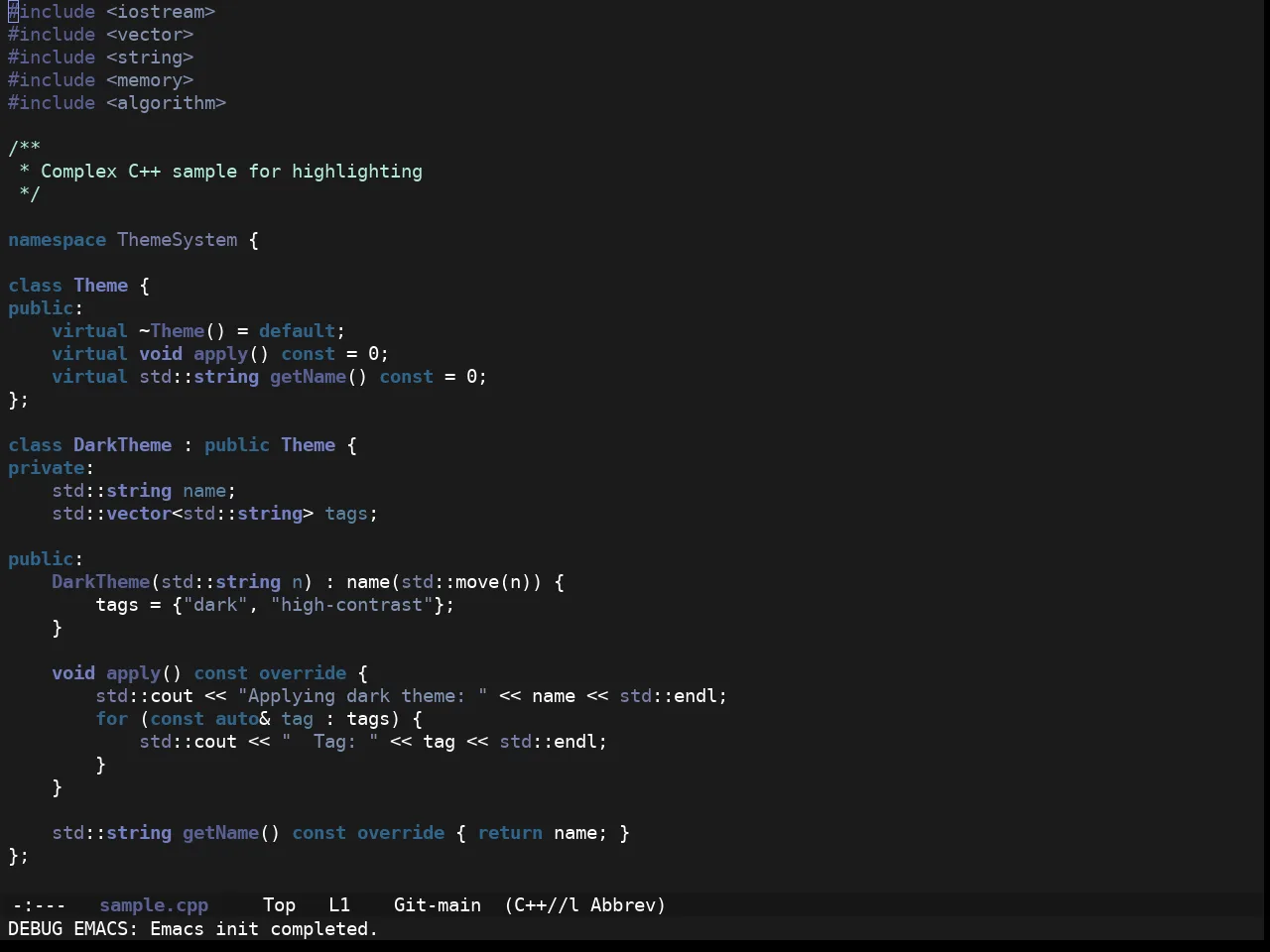1270x952 pixels.
Task: Click 'move' in 'std::move(n)'
Action: 477,582
